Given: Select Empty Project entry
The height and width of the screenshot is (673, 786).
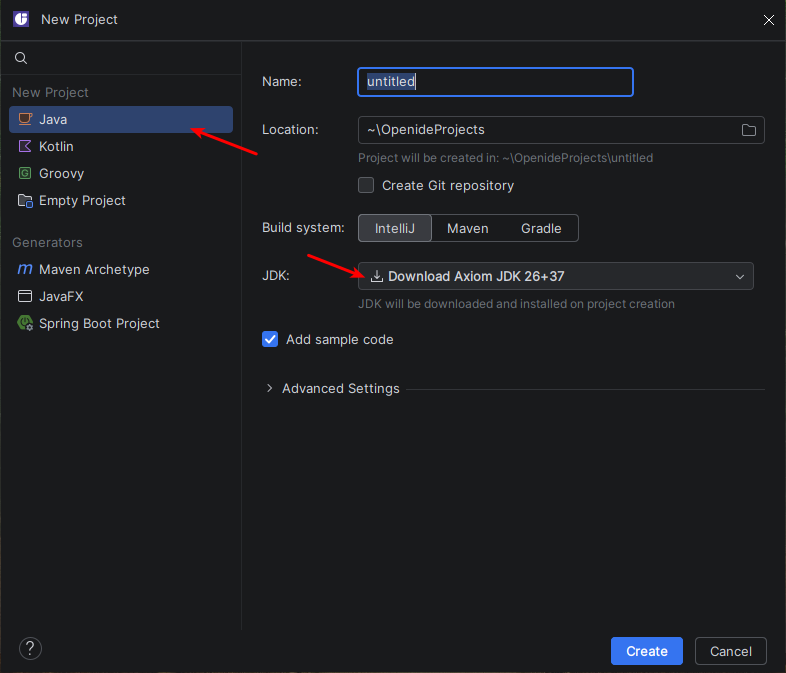Looking at the screenshot, I should (x=121, y=200).
